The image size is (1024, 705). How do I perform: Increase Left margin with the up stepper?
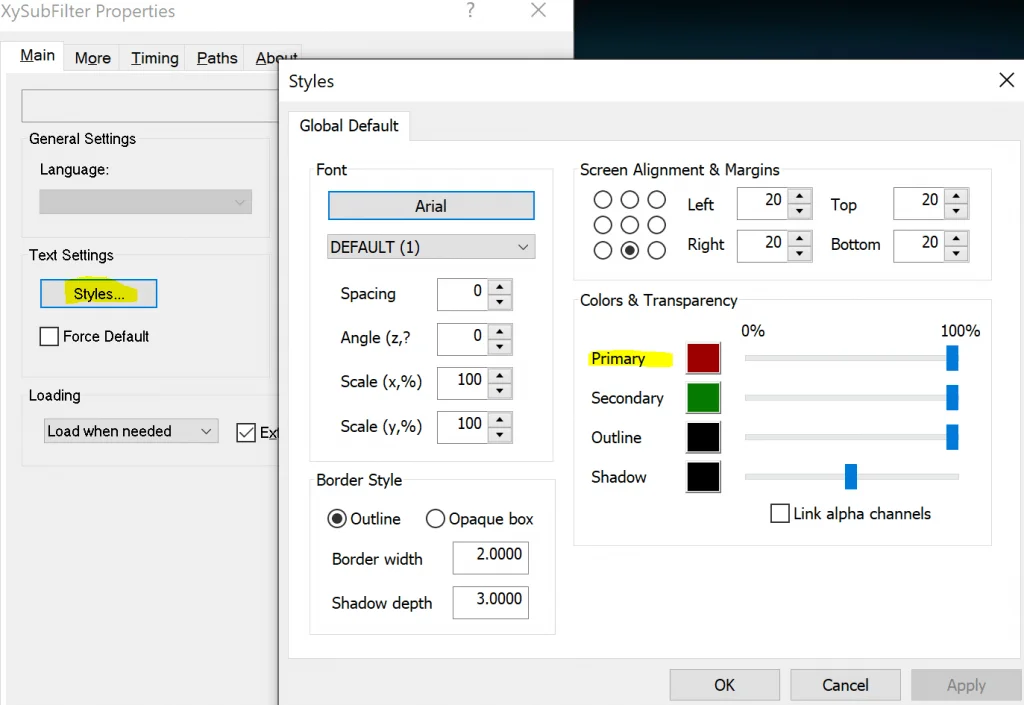797,197
